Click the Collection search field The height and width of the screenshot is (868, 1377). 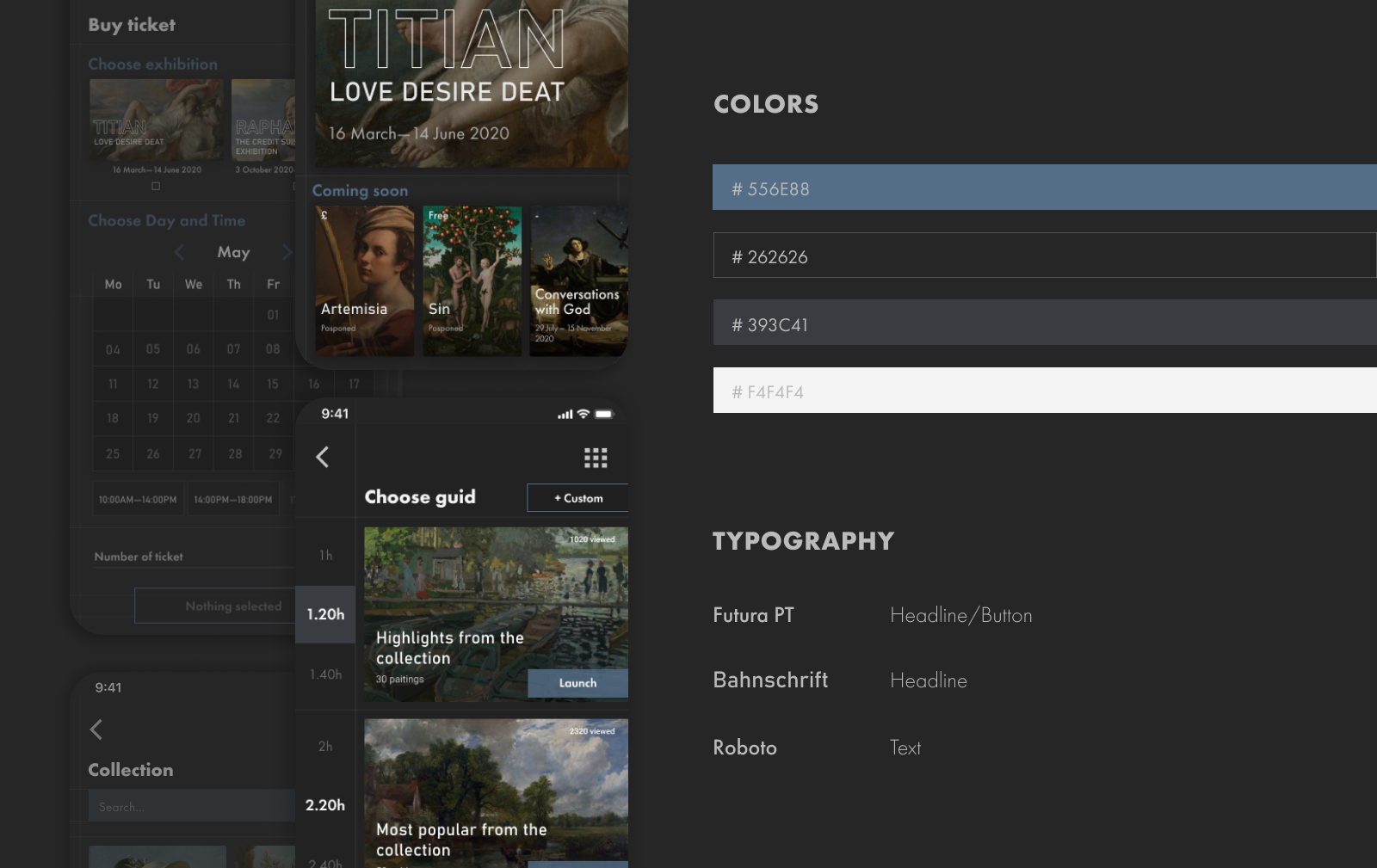tap(191, 806)
